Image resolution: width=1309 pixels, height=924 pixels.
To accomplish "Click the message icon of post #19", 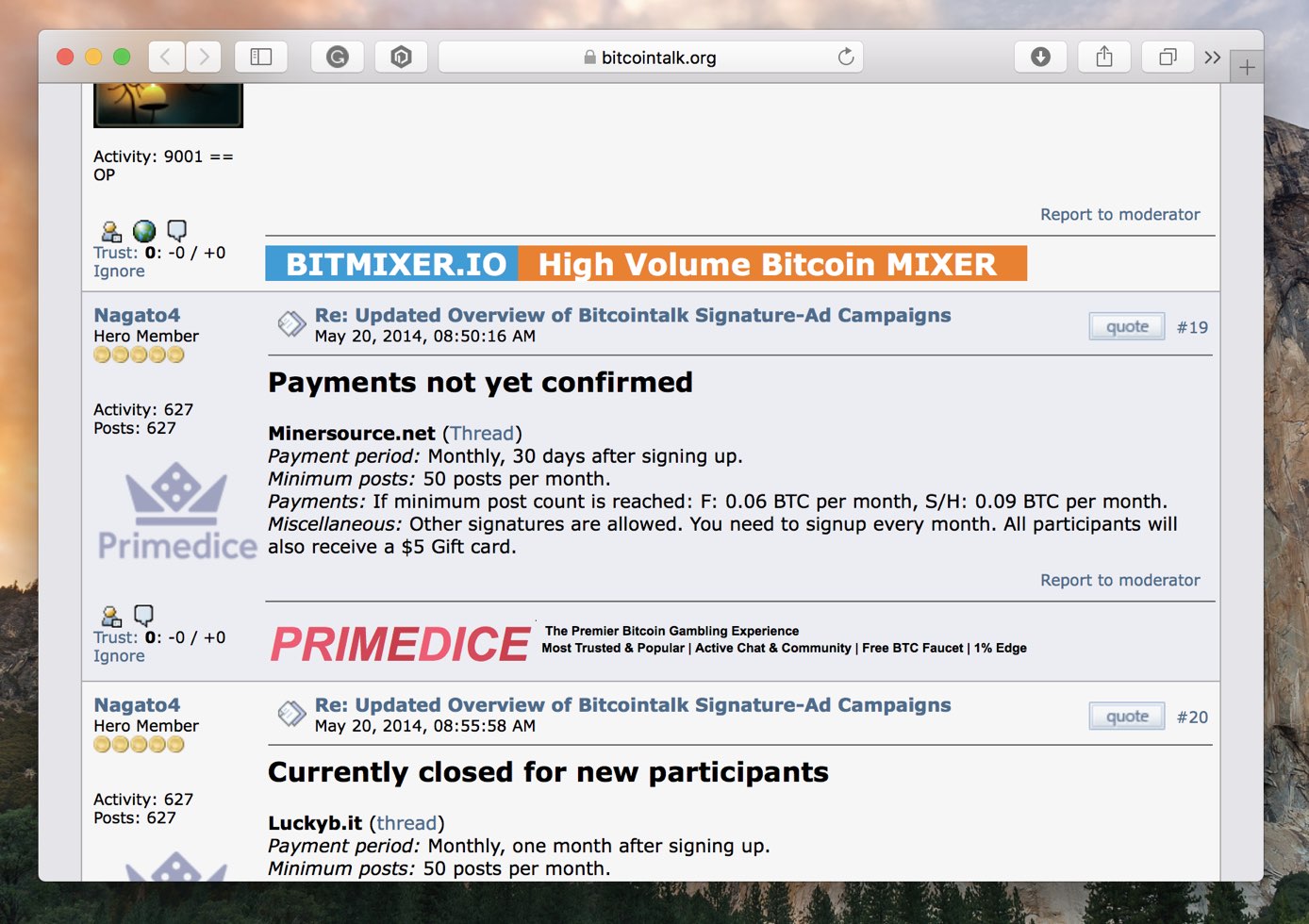I will (x=291, y=324).
